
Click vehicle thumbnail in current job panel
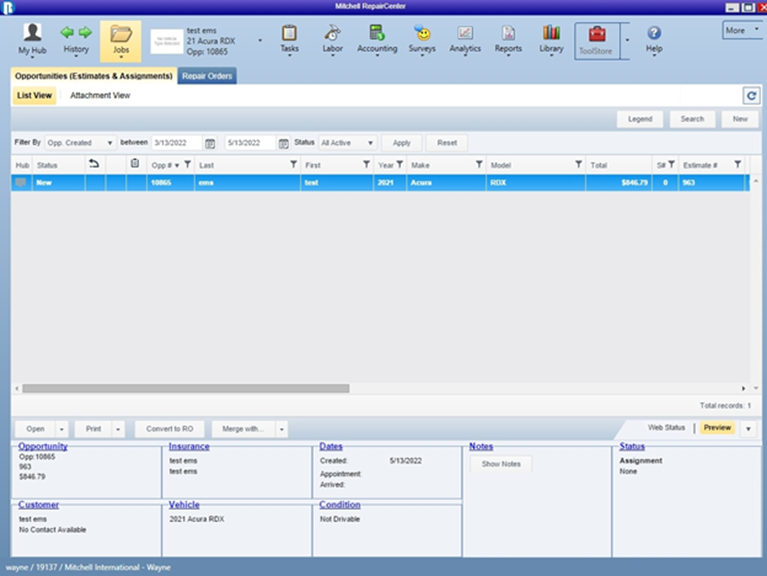pyautogui.click(x=167, y=41)
